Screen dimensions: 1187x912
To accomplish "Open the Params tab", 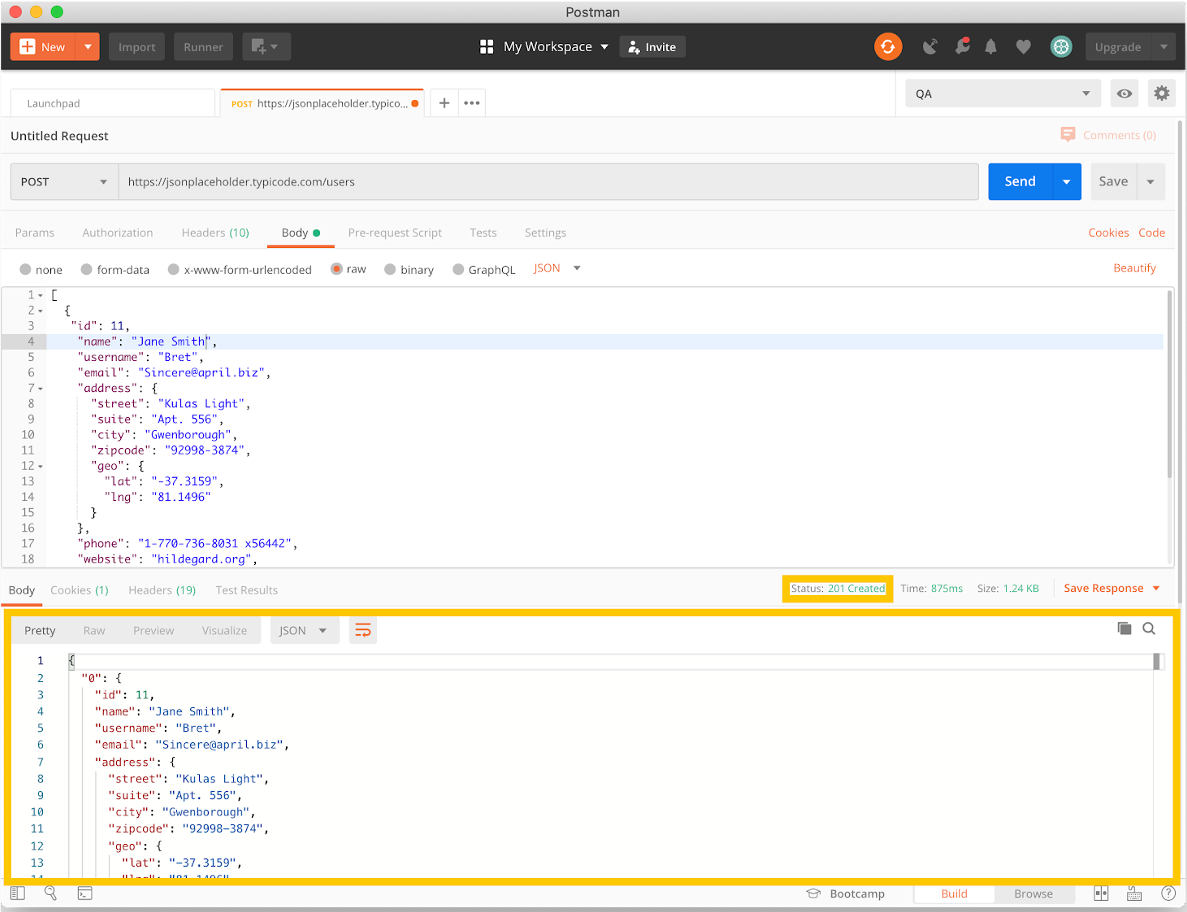I will click(35, 232).
